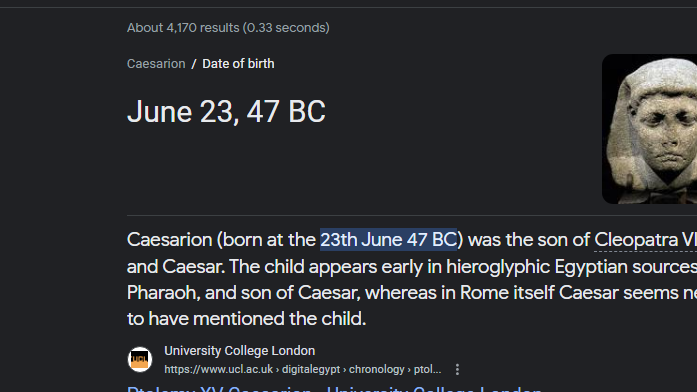
Task: Click the slash separator in the breadcrumb
Action: 194,64
